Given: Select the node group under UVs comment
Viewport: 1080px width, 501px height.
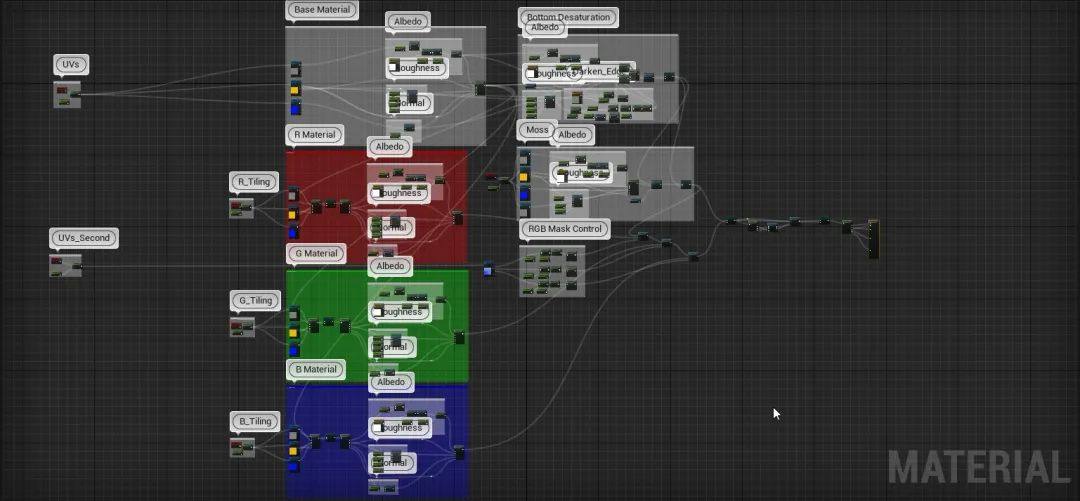Looking at the screenshot, I should click(67, 95).
